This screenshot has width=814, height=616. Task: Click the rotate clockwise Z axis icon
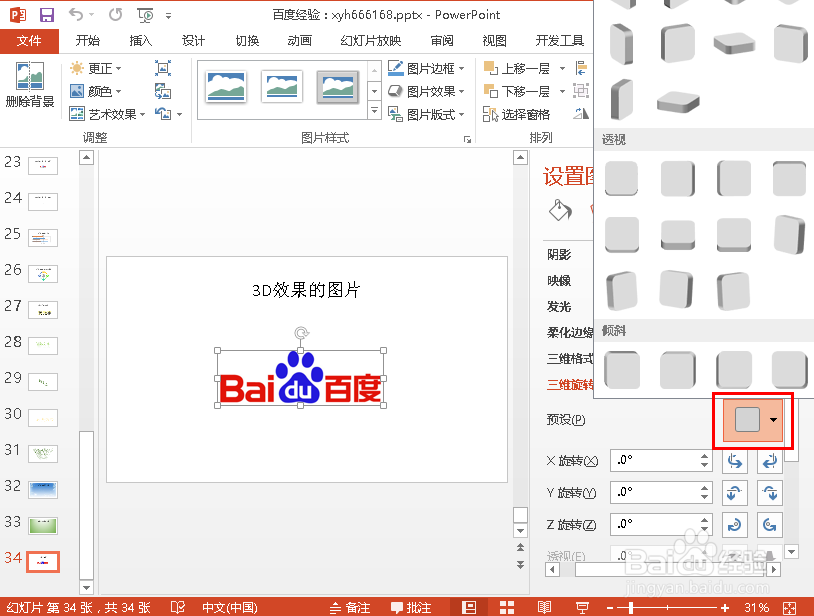click(x=735, y=525)
